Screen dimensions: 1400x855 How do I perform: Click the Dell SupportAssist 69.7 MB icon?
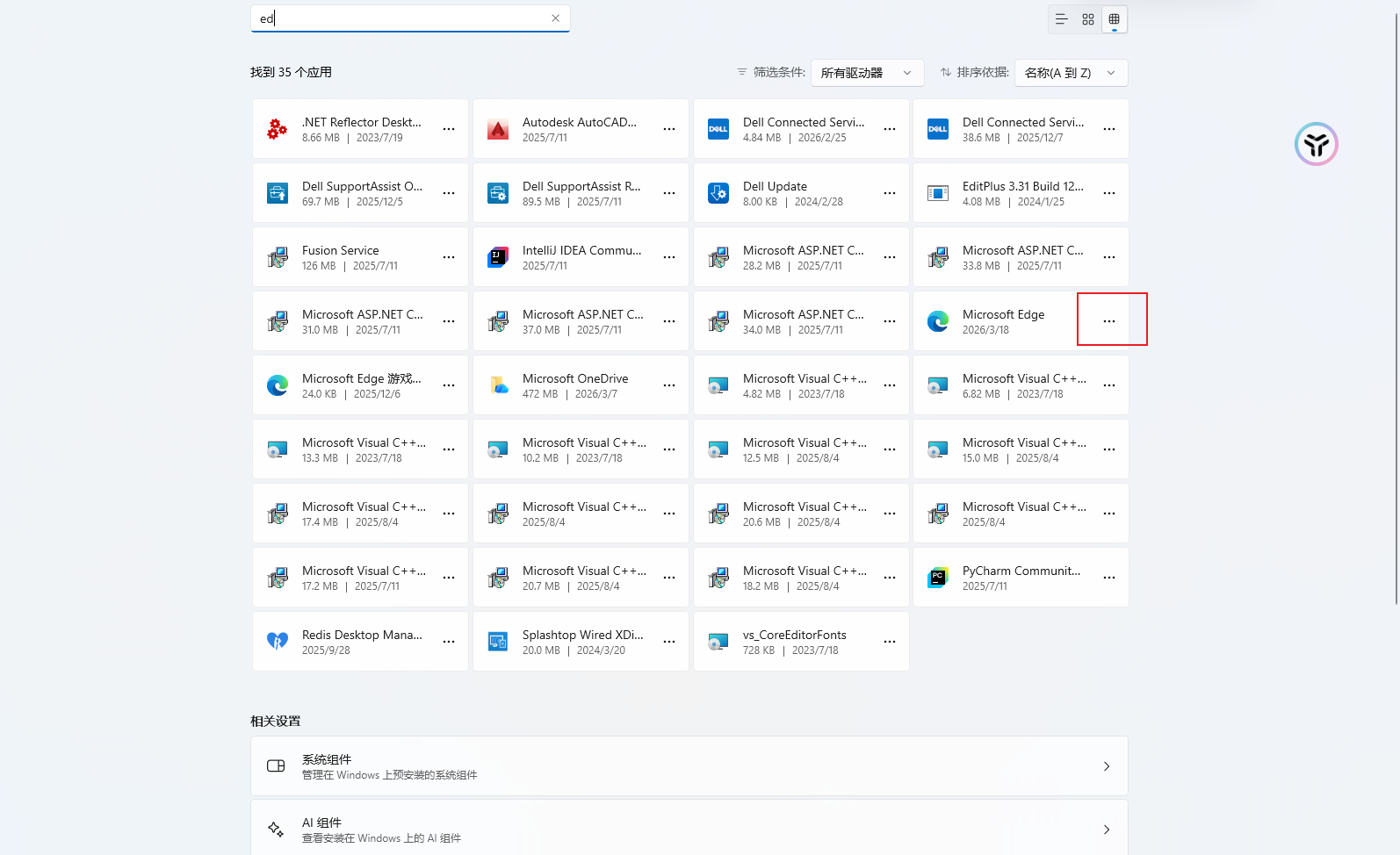278,193
